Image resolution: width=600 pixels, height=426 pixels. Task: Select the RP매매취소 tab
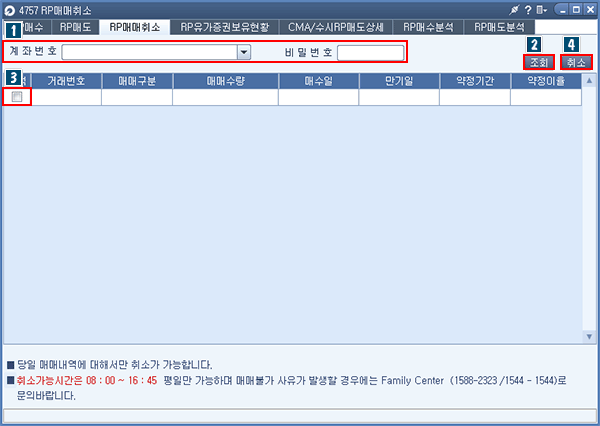(135, 27)
